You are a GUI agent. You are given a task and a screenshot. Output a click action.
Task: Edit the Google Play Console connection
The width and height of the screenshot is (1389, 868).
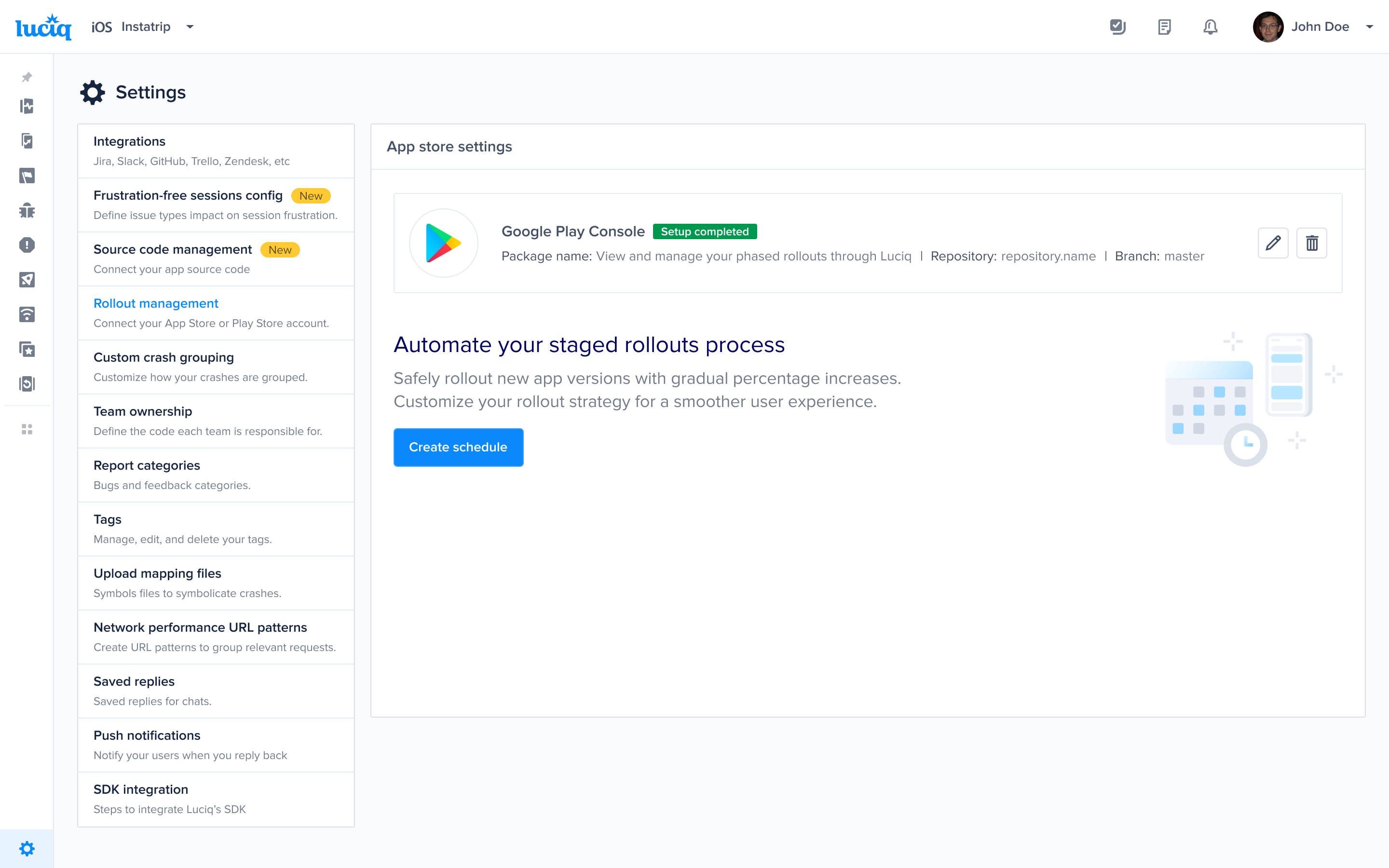(1272, 243)
